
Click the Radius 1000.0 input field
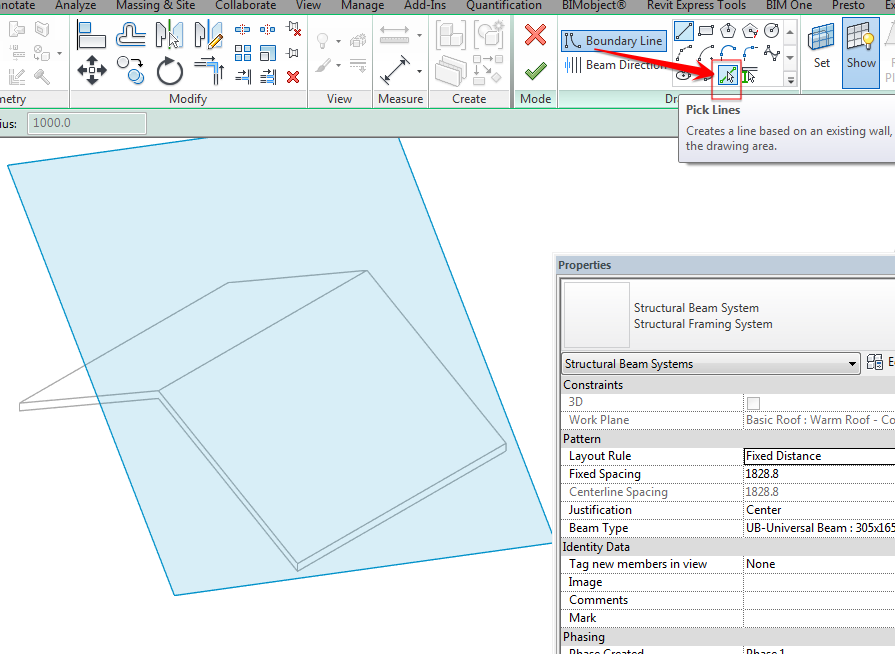tap(87, 123)
